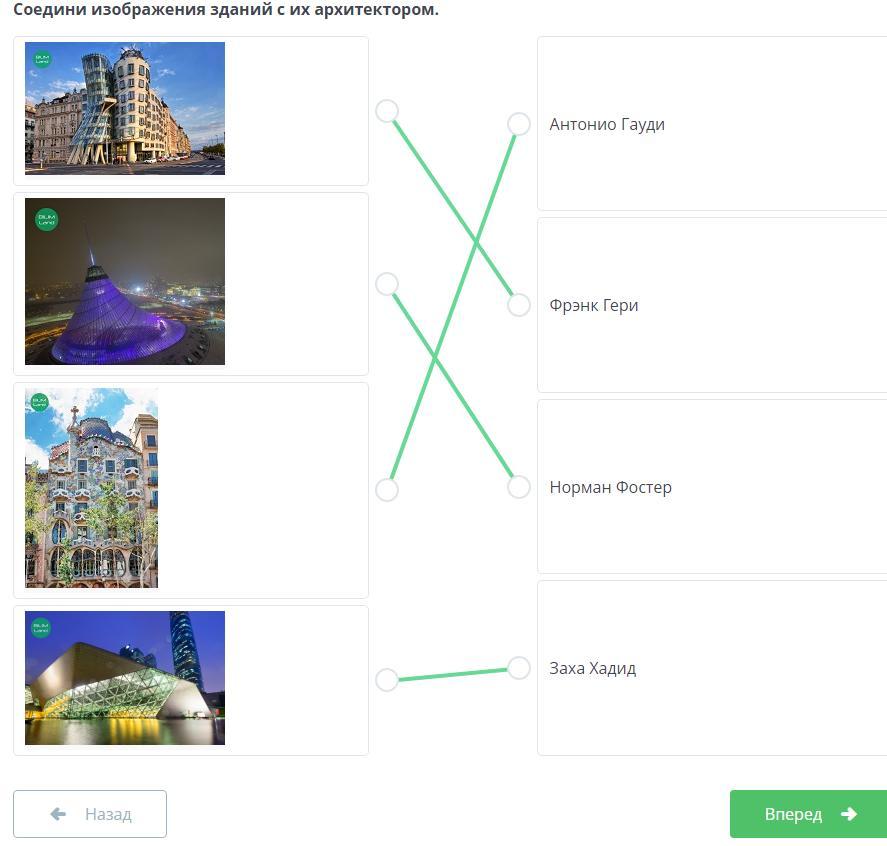Select the Заха Хадид answer card
Image resolution: width=887 pixels, height=846 pixels.
click(712, 668)
